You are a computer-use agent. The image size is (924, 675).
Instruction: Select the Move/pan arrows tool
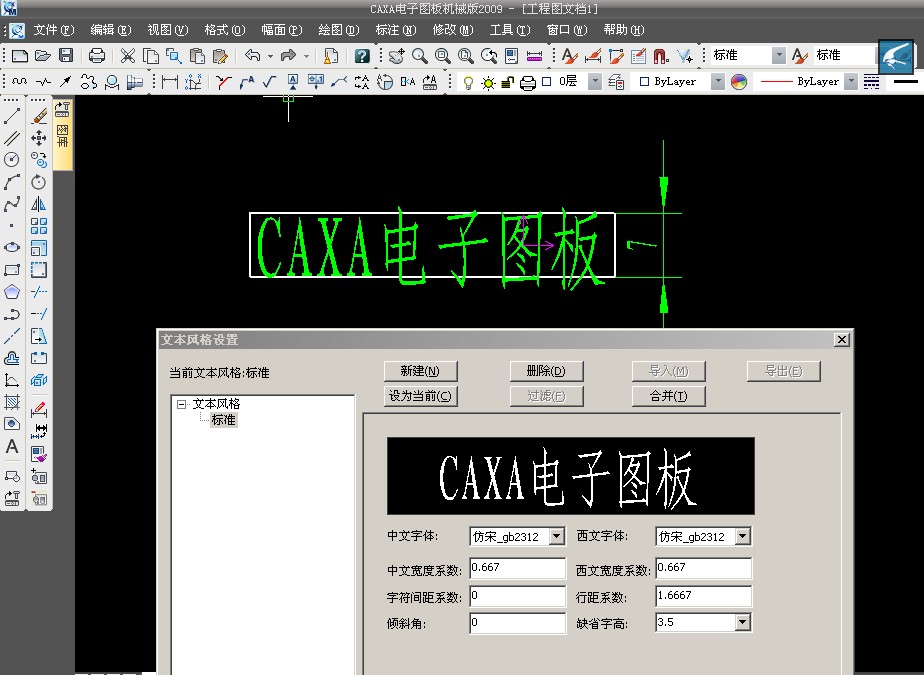(39, 138)
